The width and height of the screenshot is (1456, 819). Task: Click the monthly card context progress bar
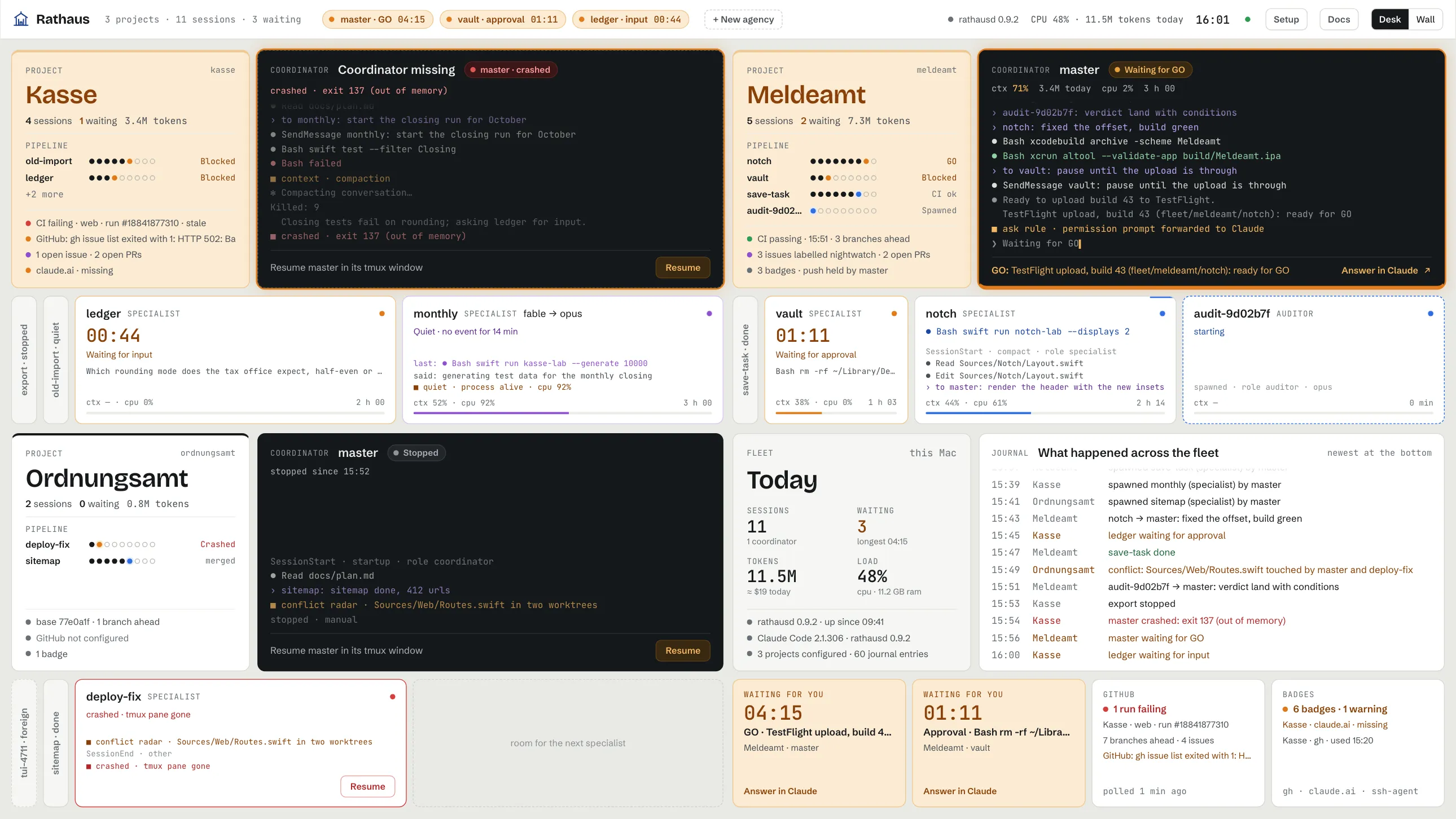pos(563,413)
